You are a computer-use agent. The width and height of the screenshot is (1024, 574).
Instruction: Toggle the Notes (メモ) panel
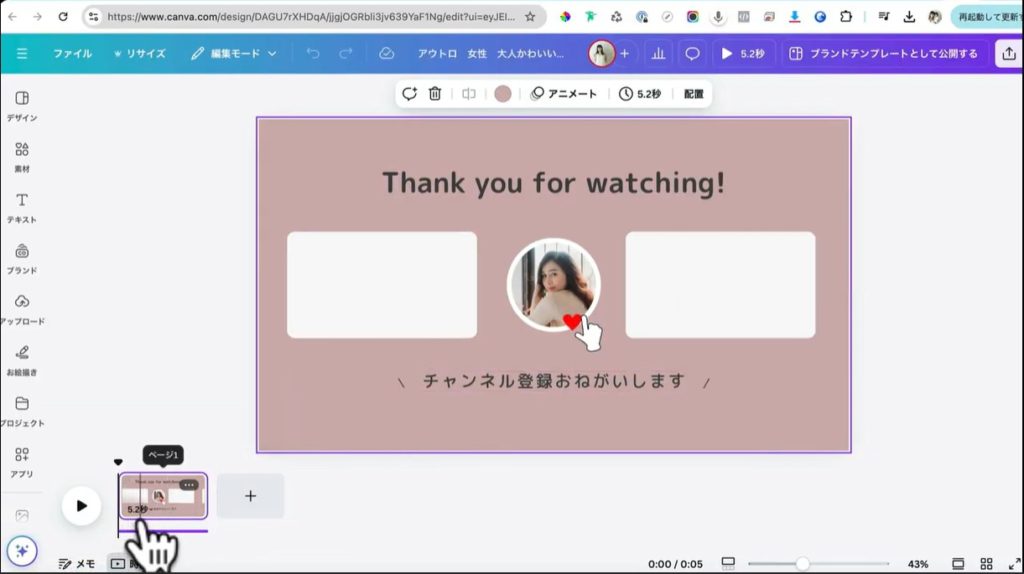click(77, 564)
